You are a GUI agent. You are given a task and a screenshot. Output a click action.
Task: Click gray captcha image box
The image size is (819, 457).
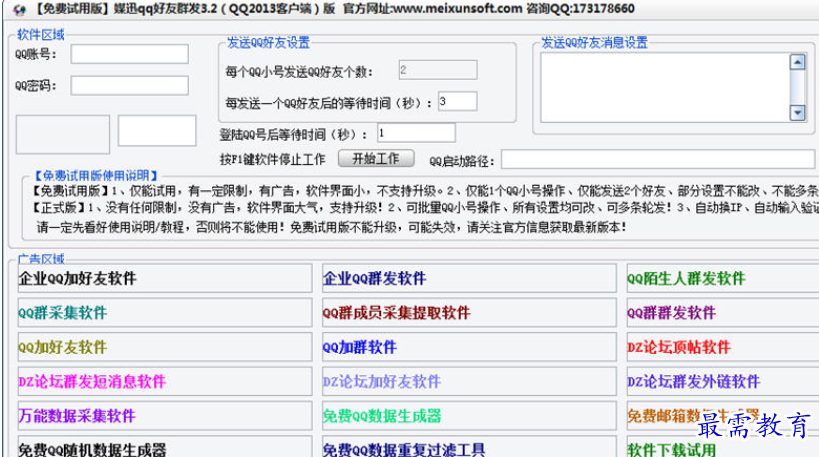[63, 134]
